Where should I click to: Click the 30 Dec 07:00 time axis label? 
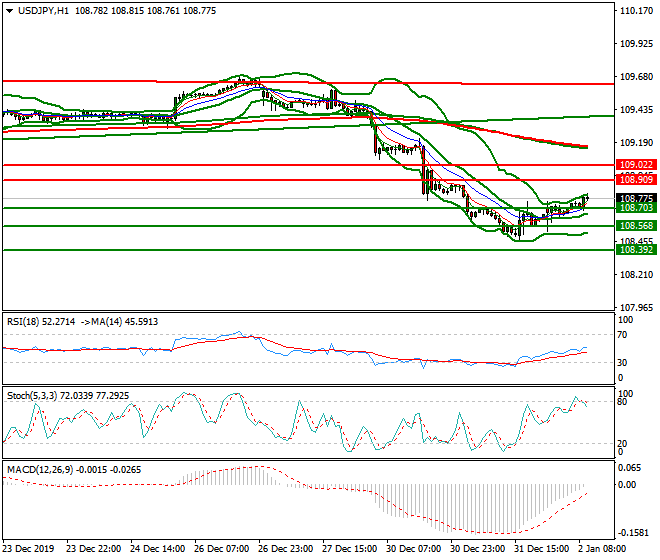[x=414, y=550]
